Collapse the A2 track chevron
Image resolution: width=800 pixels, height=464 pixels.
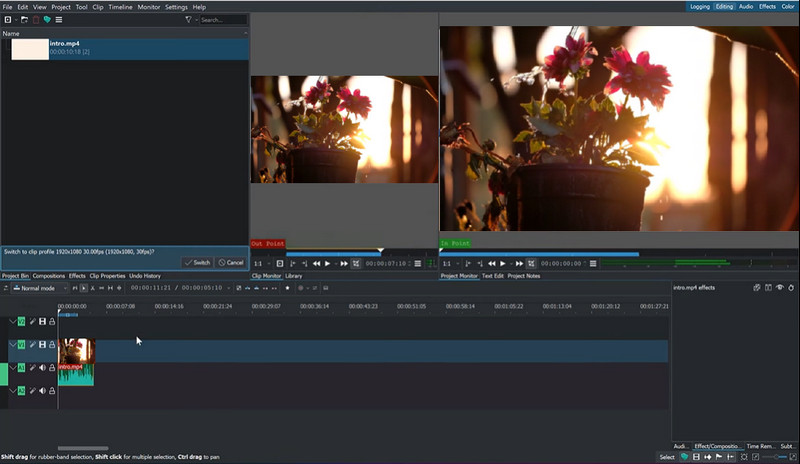pos(13,390)
